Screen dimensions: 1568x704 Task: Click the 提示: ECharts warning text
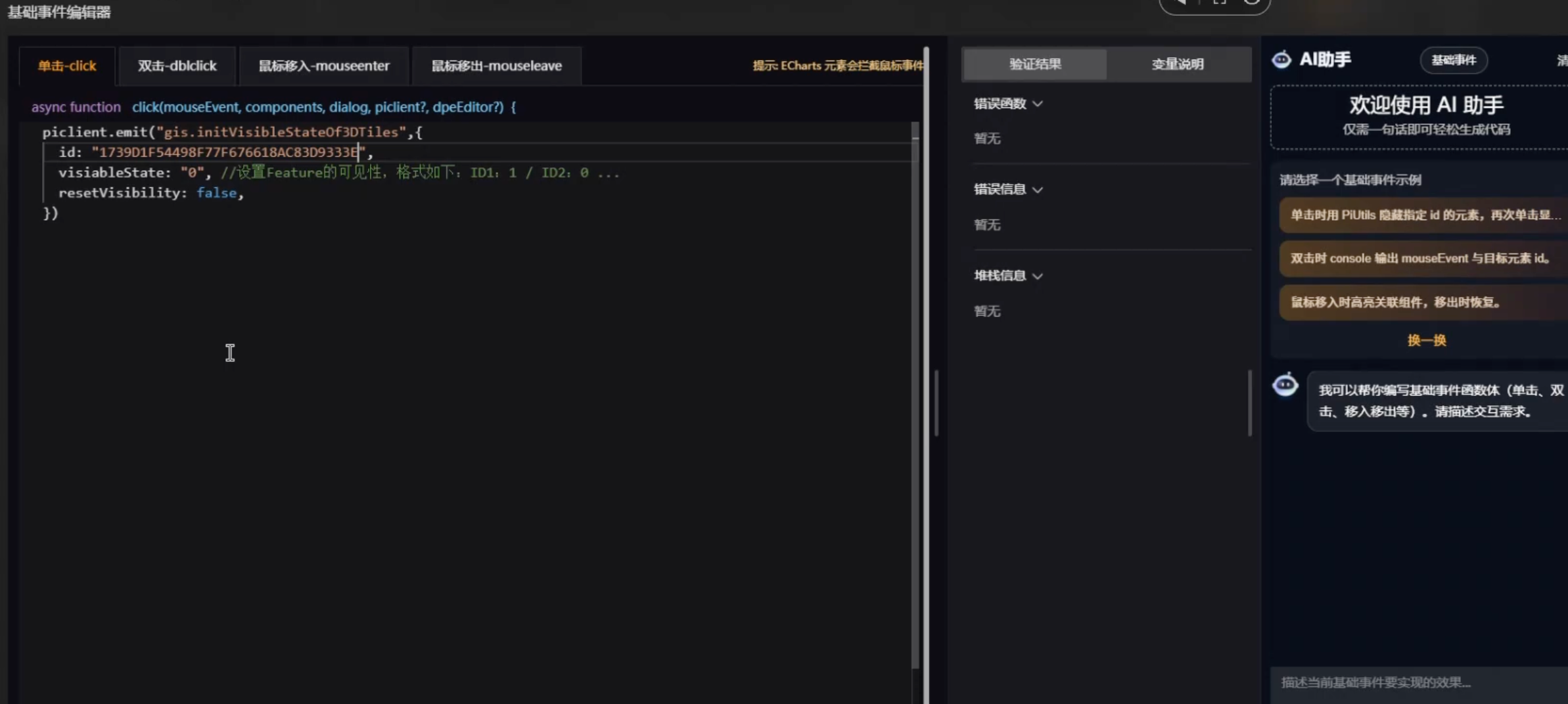(x=838, y=66)
